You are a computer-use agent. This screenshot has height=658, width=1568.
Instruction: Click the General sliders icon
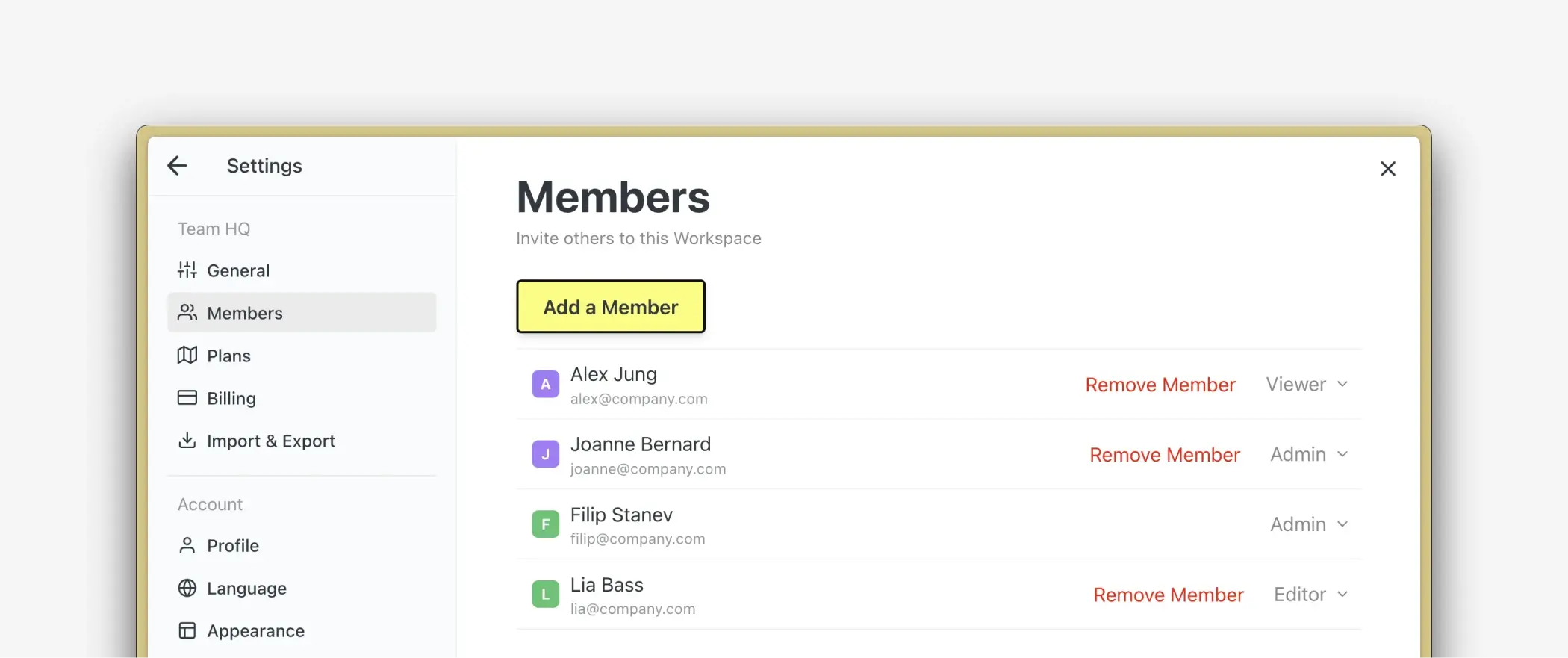pyautogui.click(x=187, y=270)
